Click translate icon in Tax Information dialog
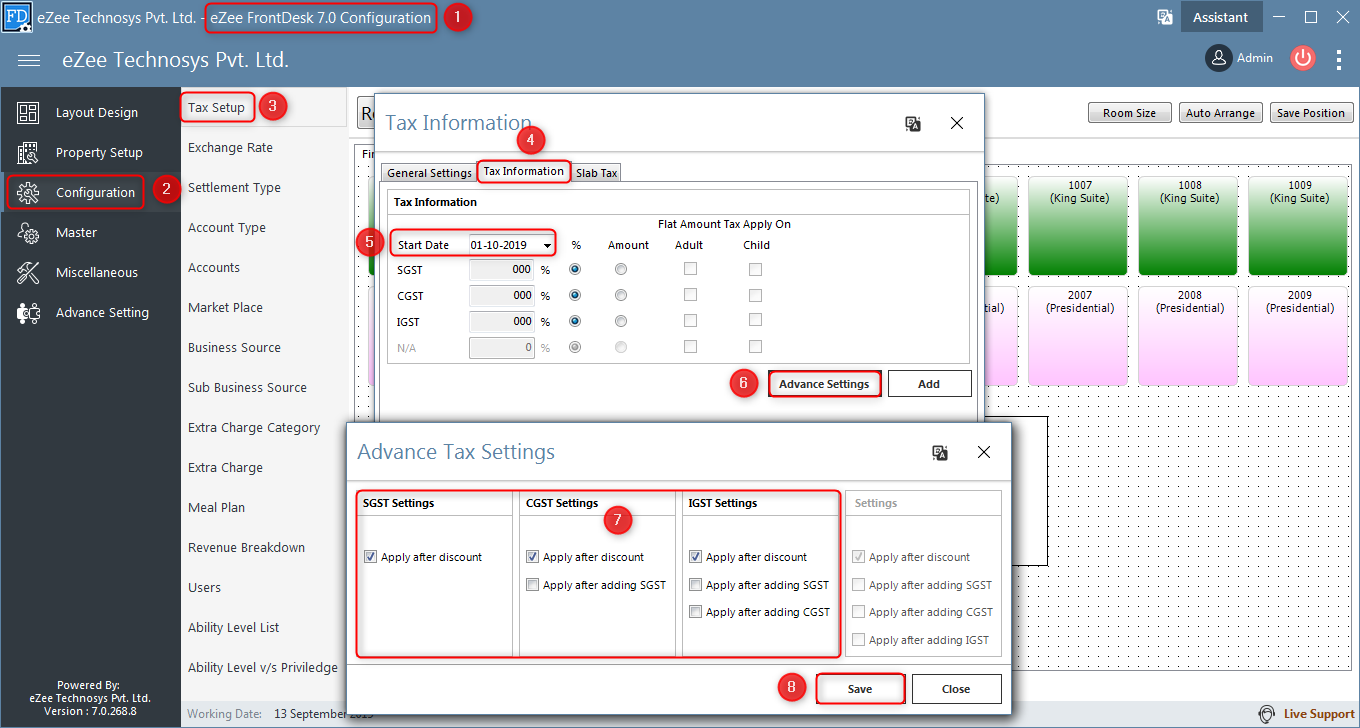 pos(912,123)
